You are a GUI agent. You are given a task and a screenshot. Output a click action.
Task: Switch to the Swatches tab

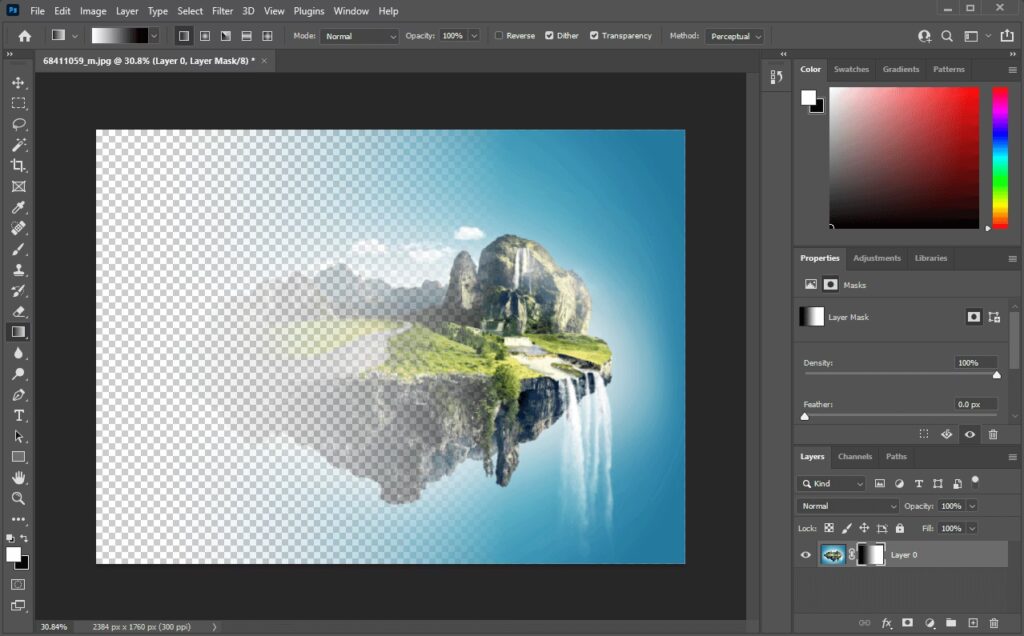tap(851, 69)
